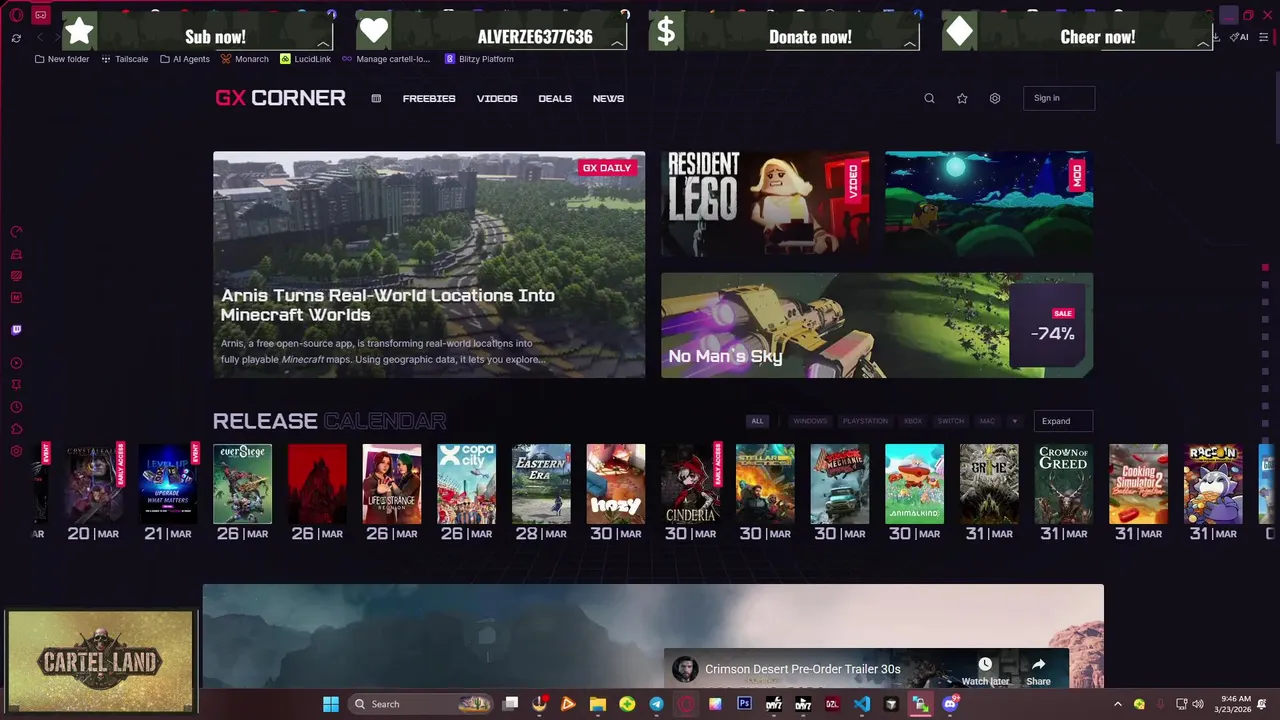Click Share on Crimson Desert trailer
1280x720 pixels.
click(x=1038, y=671)
